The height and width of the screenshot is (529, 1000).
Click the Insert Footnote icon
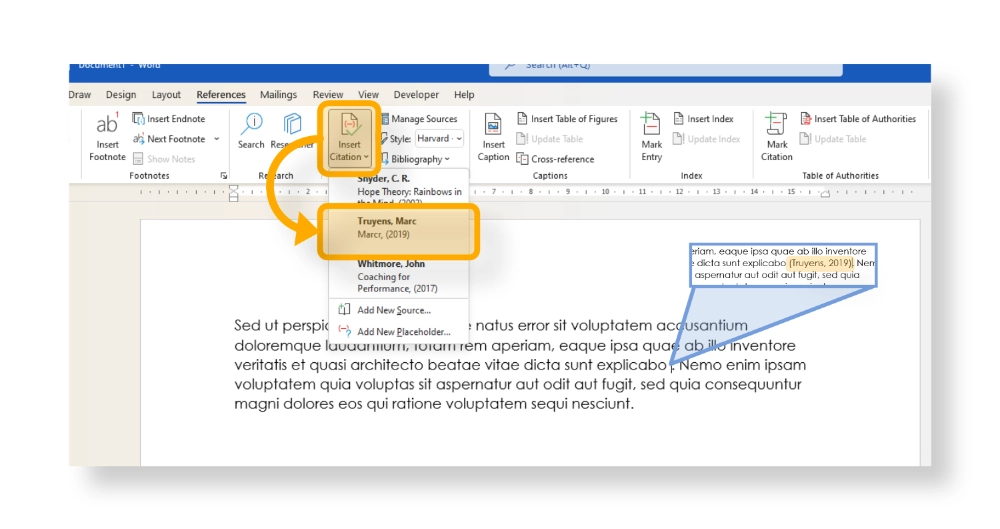coord(107,125)
